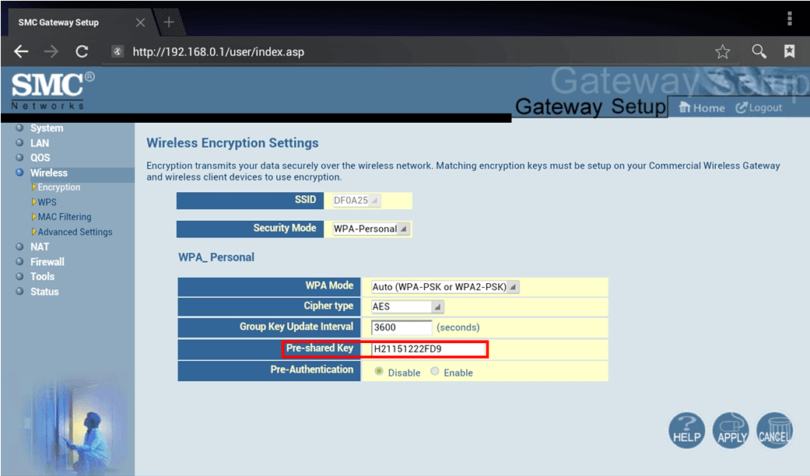Image resolution: width=810 pixels, height=476 pixels.
Task: Select the Disable Pre-Authentication radio button
Action: [379, 371]
